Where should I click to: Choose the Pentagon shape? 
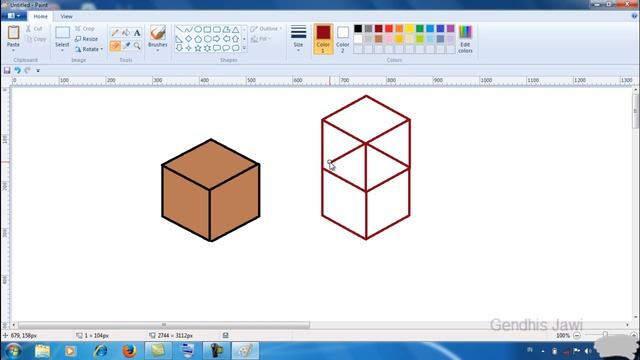click(x=198, y=39)
